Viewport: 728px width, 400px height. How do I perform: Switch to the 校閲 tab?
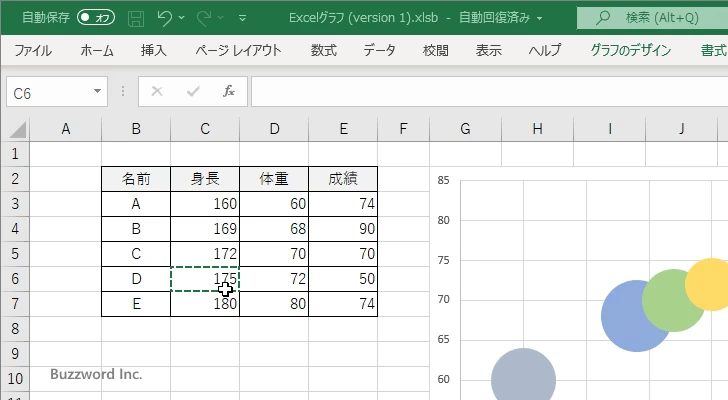click(x=436, y=50)
